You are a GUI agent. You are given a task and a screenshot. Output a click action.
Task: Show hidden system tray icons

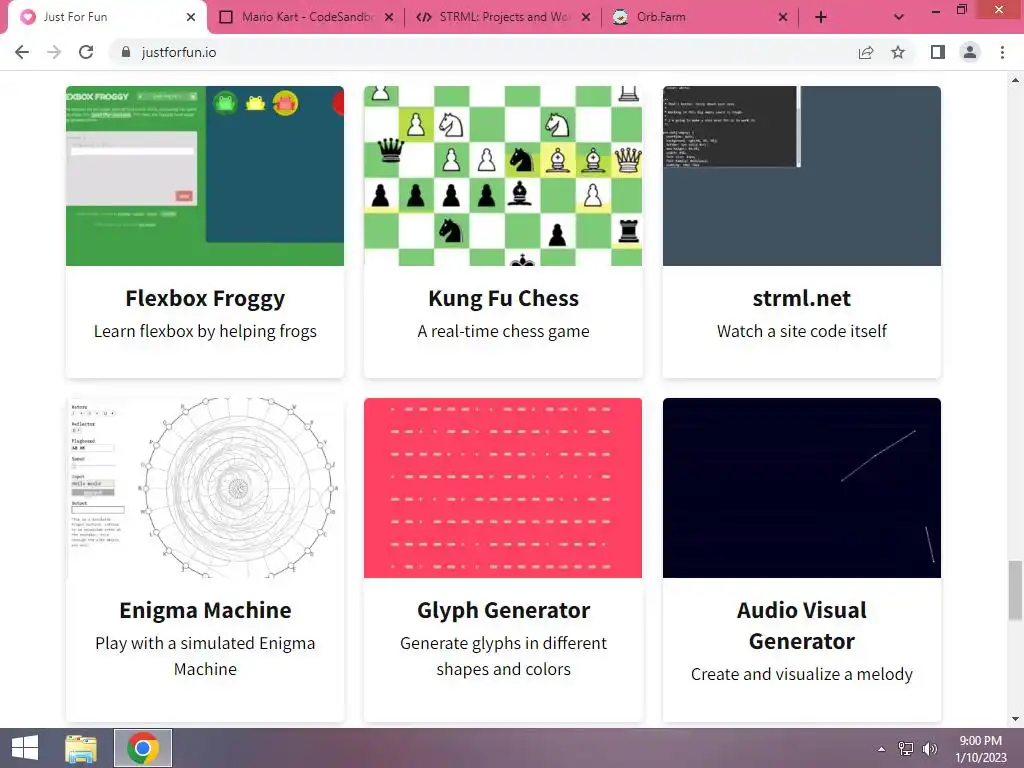coord(882,749)
